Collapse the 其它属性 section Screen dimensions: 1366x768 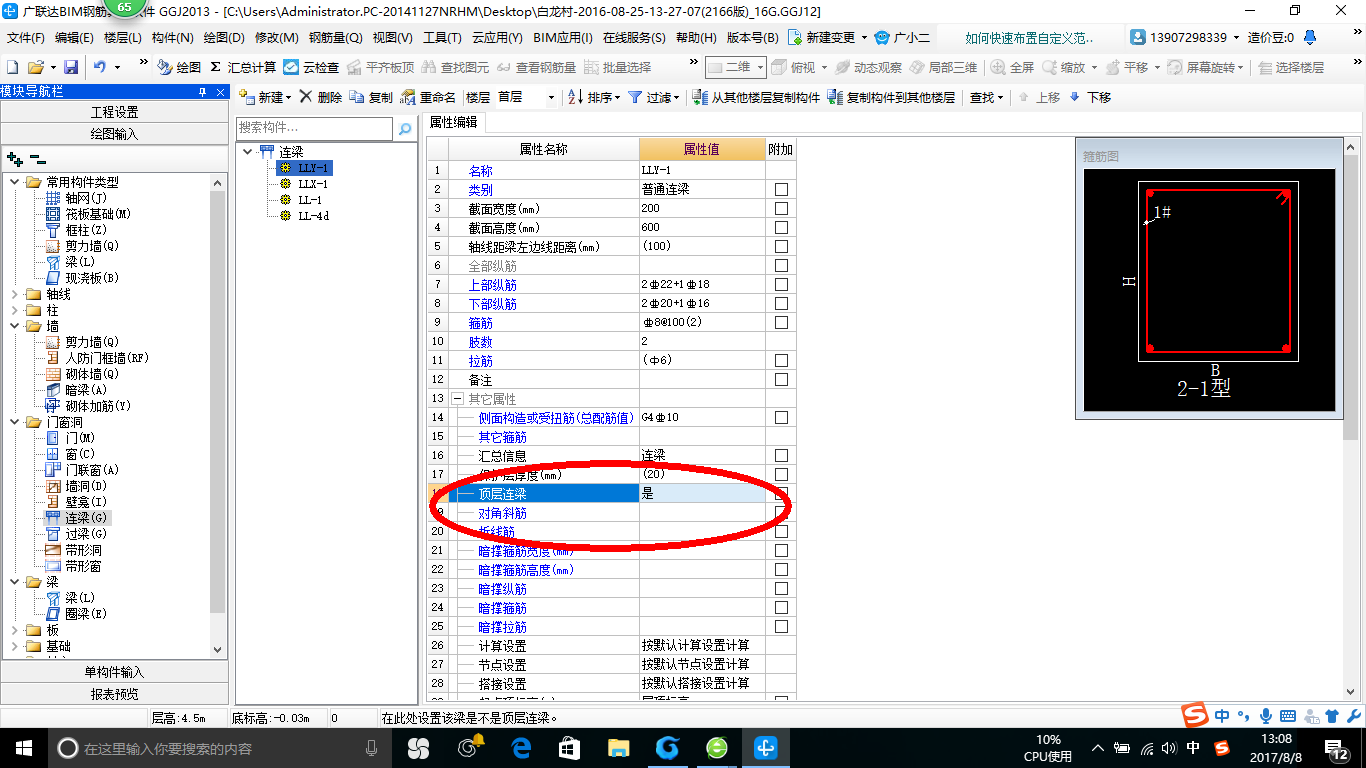click(x=457, y=398)
